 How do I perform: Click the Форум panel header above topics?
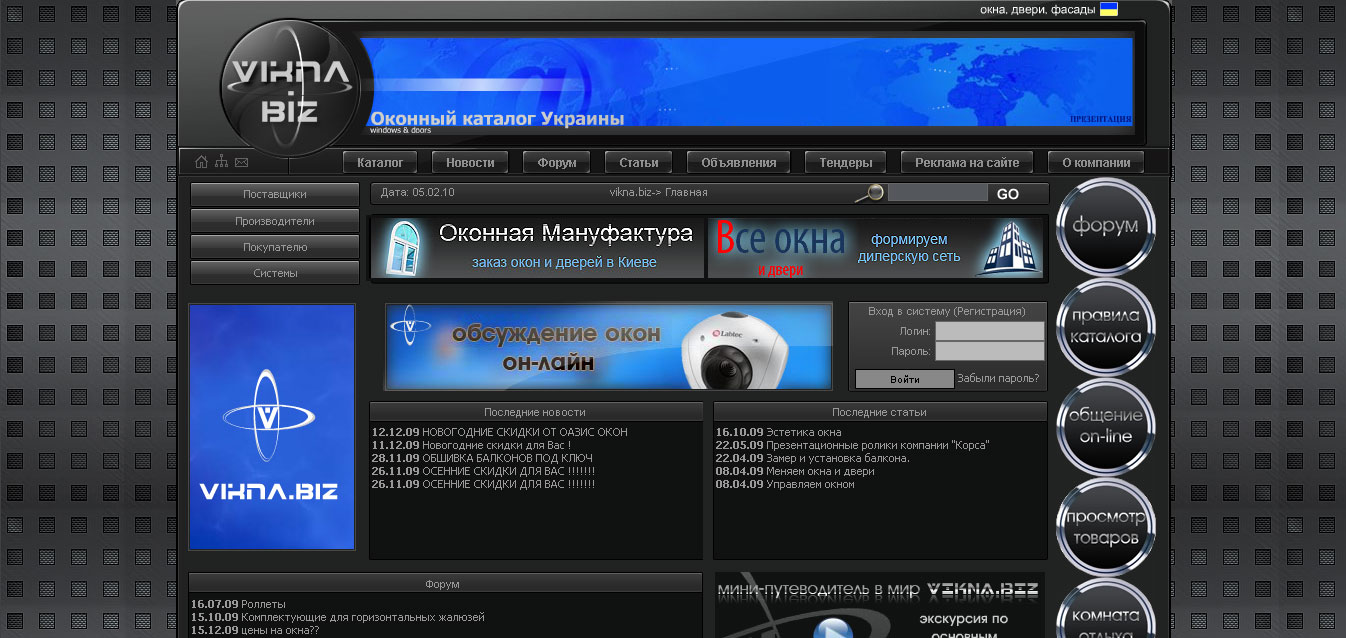445,583
